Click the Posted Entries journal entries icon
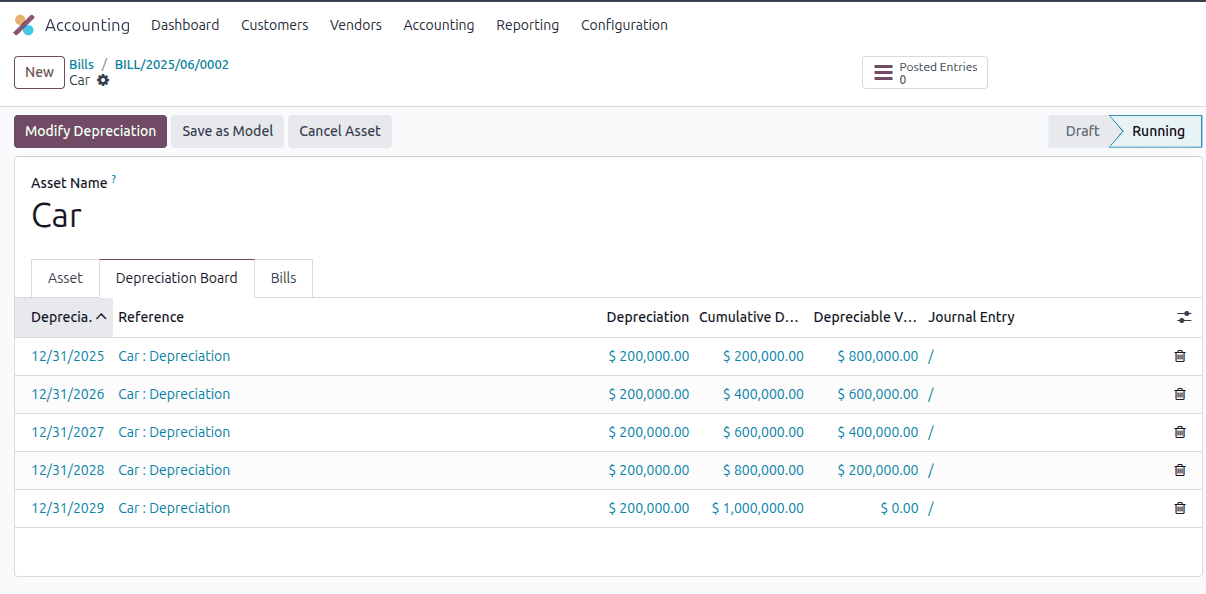Viewport: 1206px width, 594px height. tap(883, 71)
